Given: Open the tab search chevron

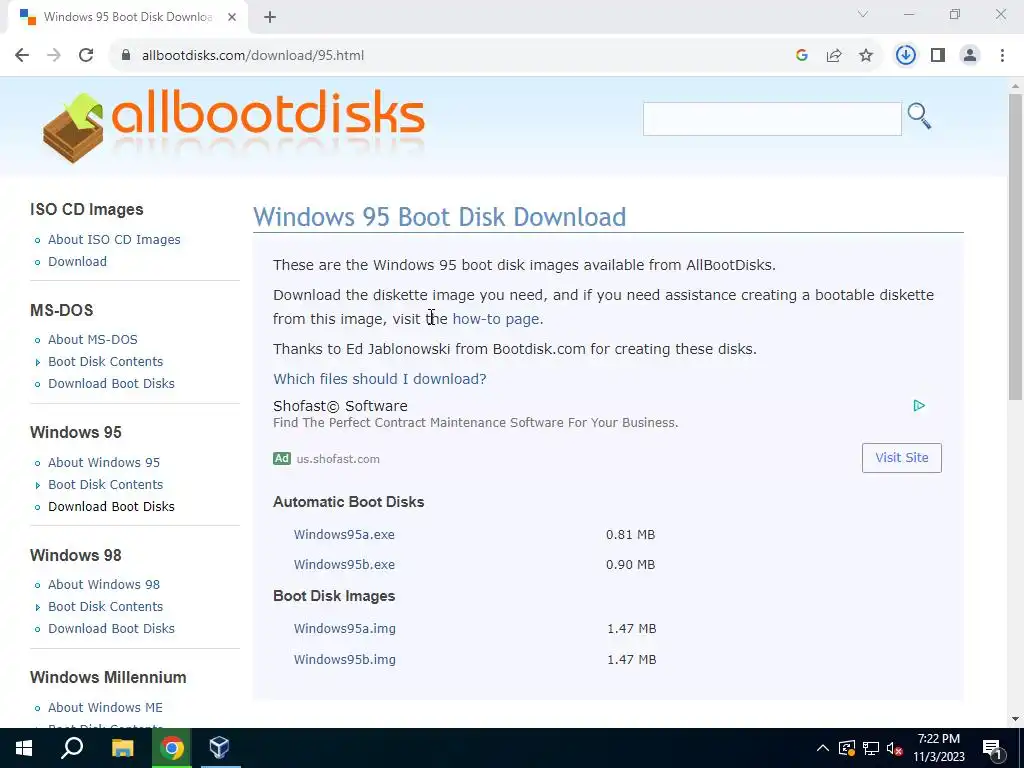Looking at the screenshot, I should 863,14.
